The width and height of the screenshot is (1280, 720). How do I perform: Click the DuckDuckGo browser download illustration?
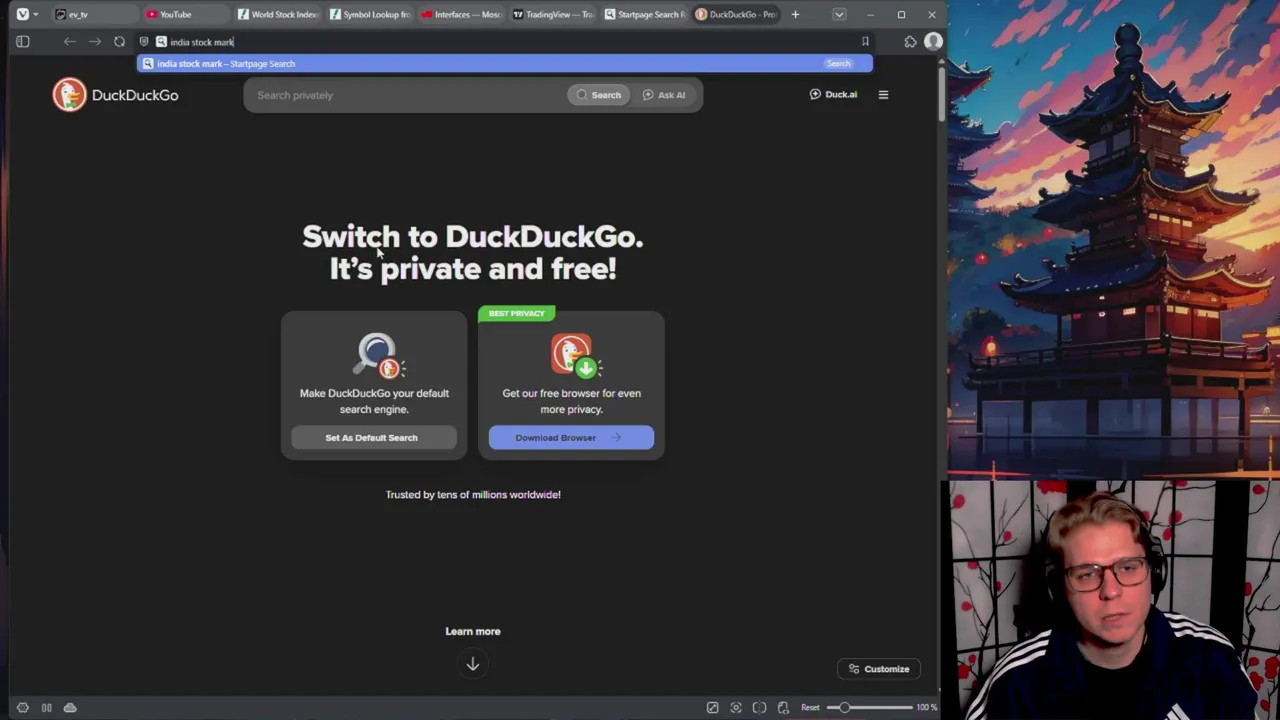pyautogui.click(x=574, y=356)
